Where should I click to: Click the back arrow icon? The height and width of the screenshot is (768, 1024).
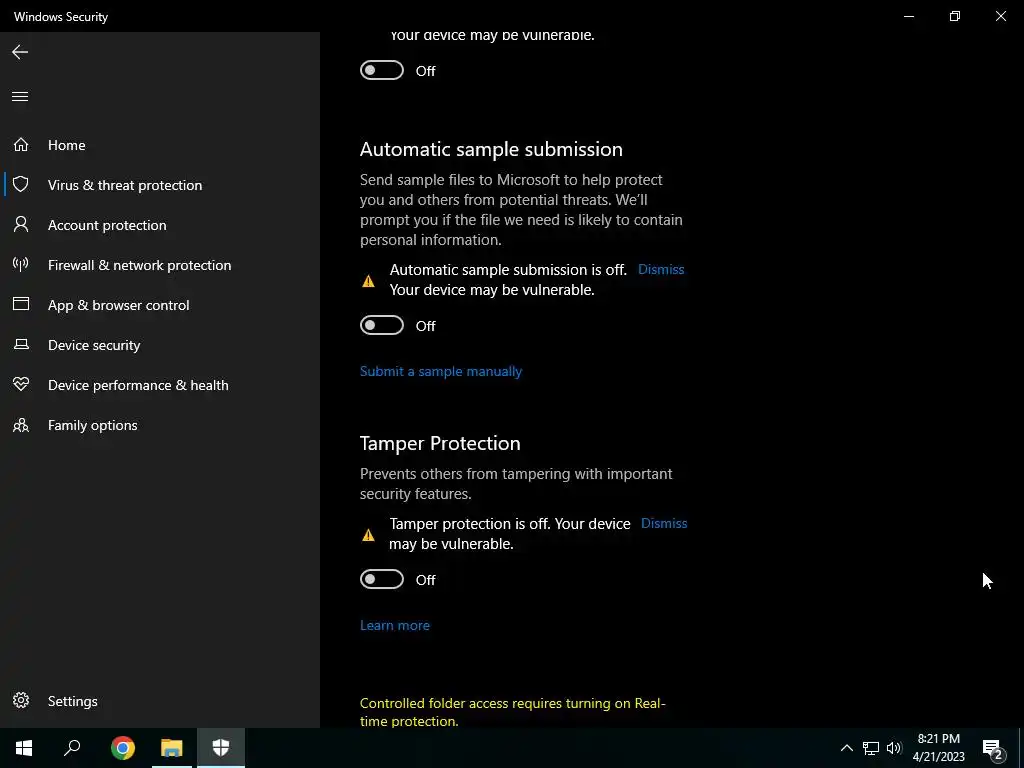pos(20,52)
